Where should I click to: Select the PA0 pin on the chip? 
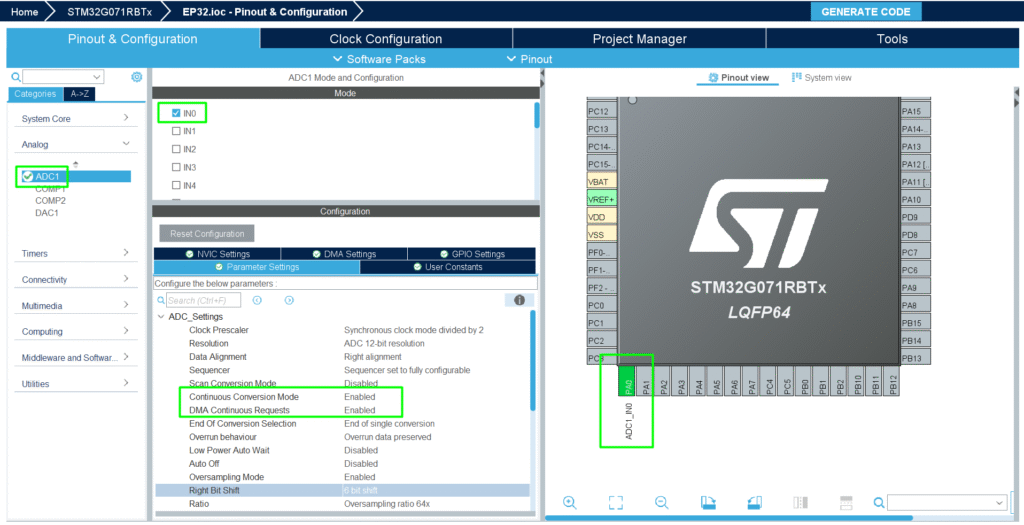pos(628,384)
